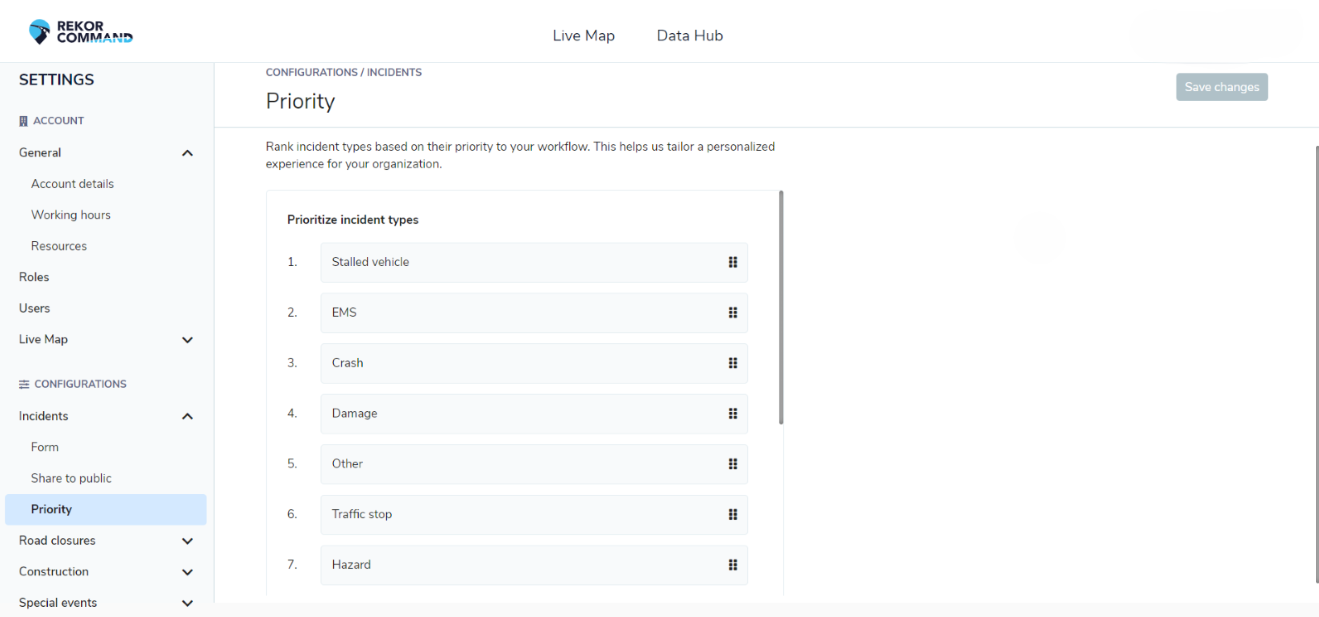1319x617 pixels.
Task: Collapse the General section chevron
Action: (x=187, y=153)
